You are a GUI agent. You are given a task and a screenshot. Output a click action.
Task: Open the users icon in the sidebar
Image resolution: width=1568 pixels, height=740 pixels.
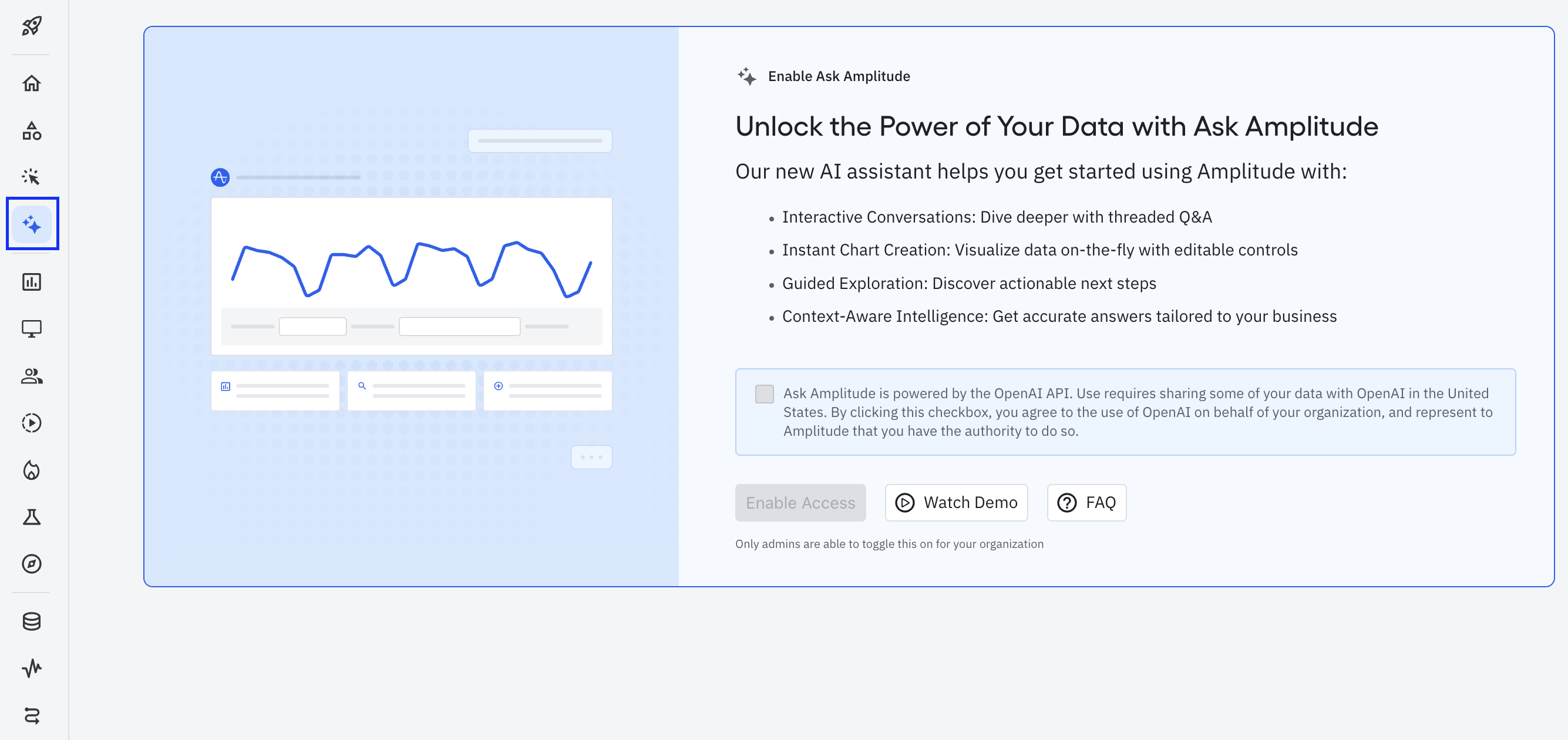[32, 376]
